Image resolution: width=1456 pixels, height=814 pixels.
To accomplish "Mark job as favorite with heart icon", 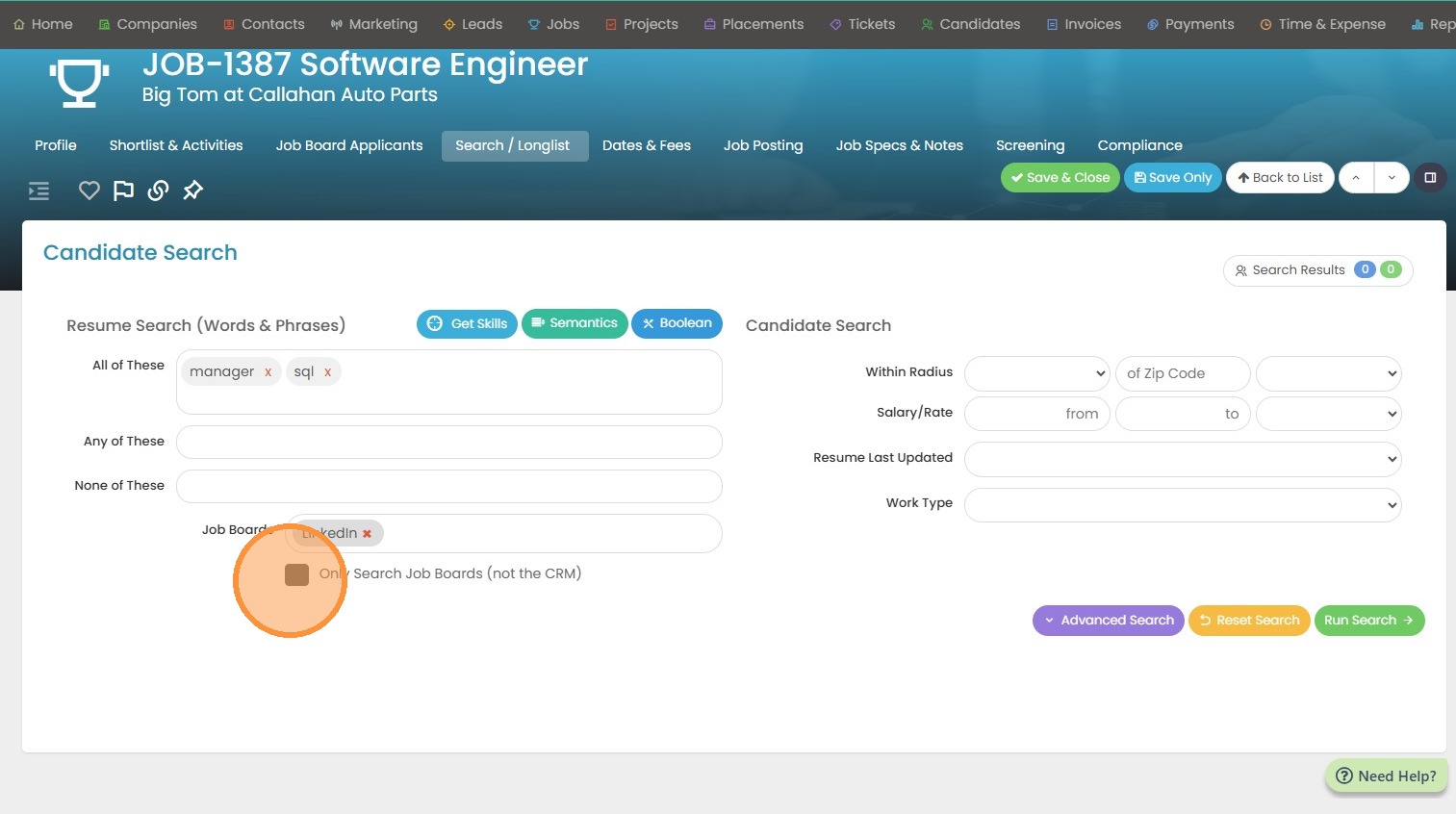I will pos(89,191).
